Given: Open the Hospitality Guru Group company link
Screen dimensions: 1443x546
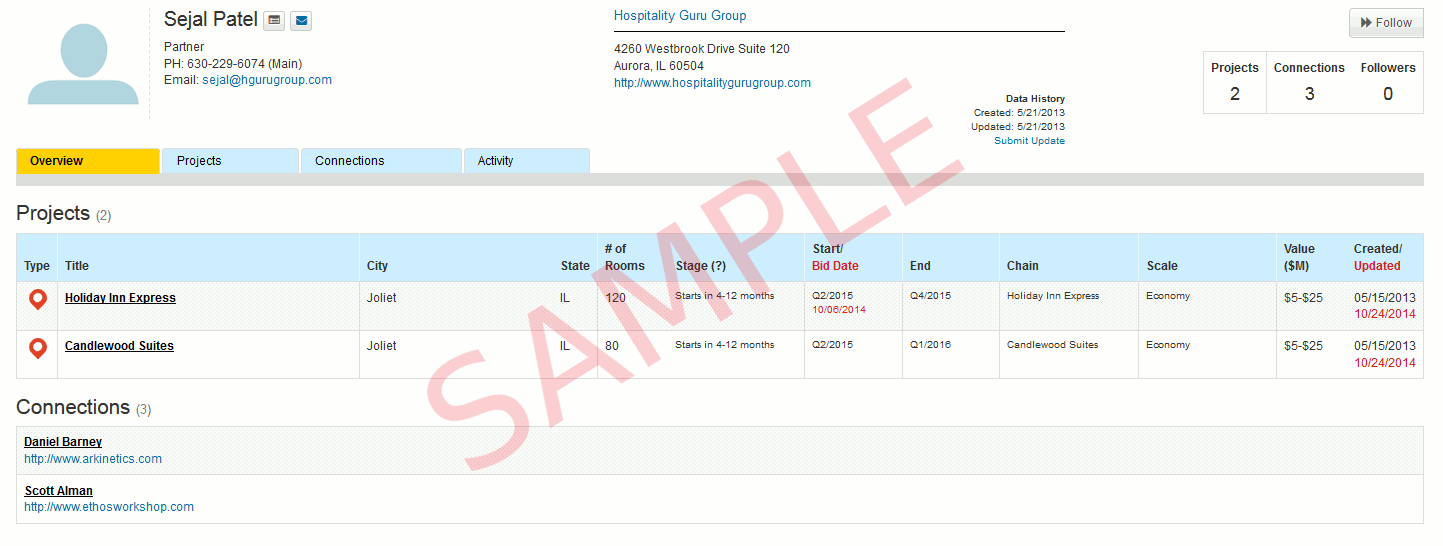Looking at the screenshot, I should pos(680,16).
